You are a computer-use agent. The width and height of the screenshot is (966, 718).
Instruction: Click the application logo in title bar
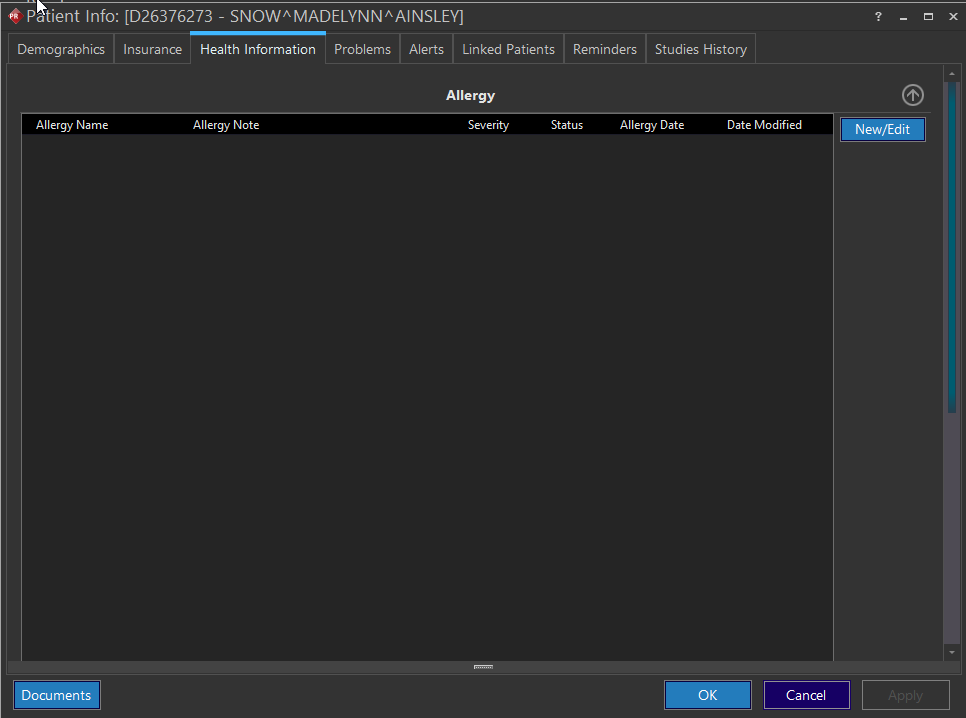(14, 16)
